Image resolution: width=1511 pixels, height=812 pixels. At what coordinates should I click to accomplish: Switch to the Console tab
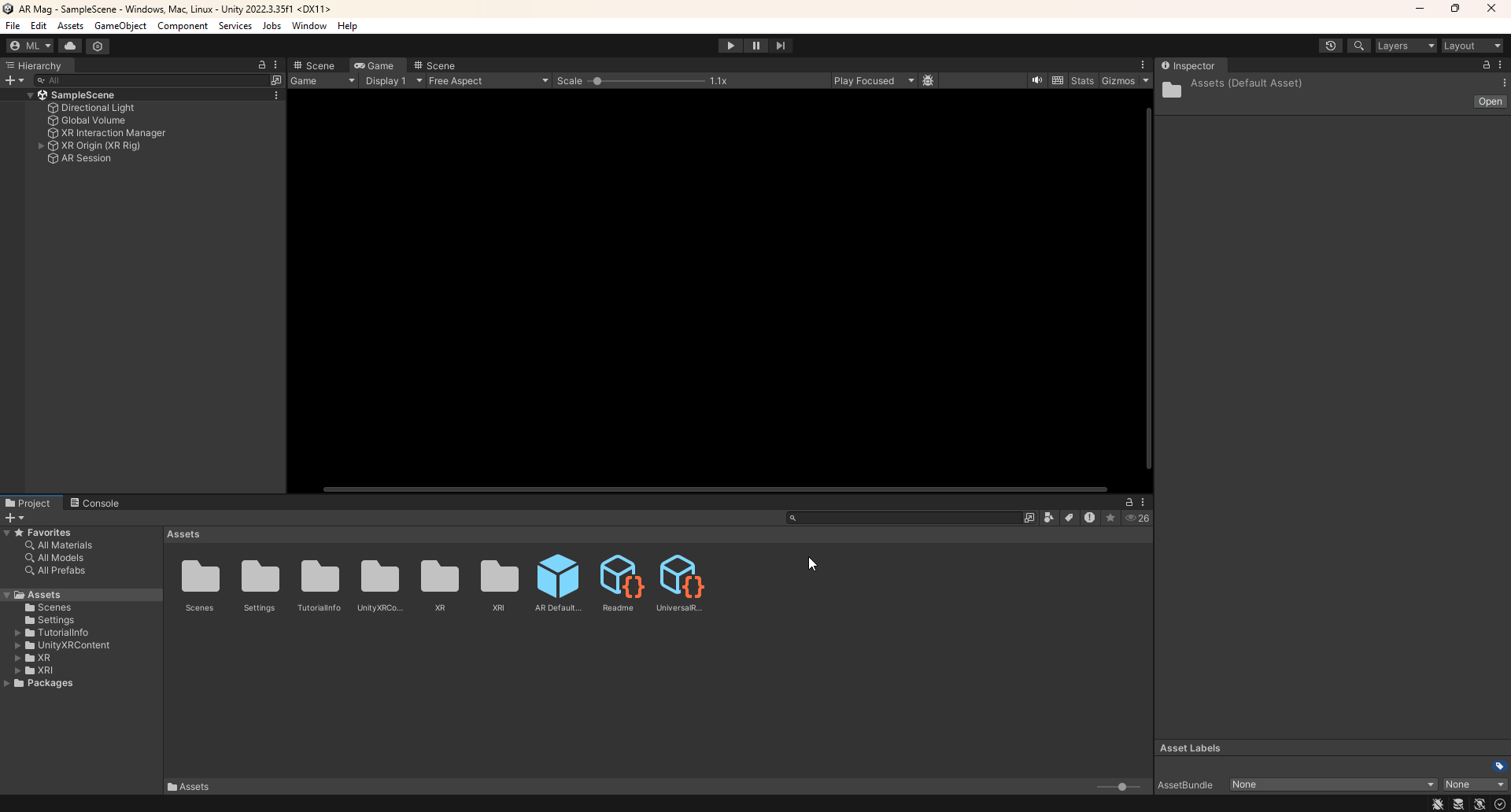pos(99,503)
